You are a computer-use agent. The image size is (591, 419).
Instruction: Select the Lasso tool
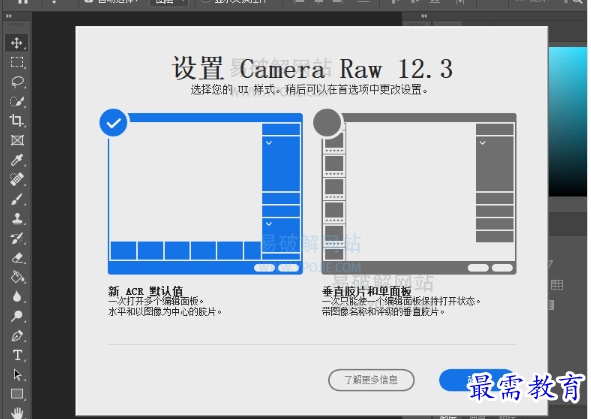point(17,82)
